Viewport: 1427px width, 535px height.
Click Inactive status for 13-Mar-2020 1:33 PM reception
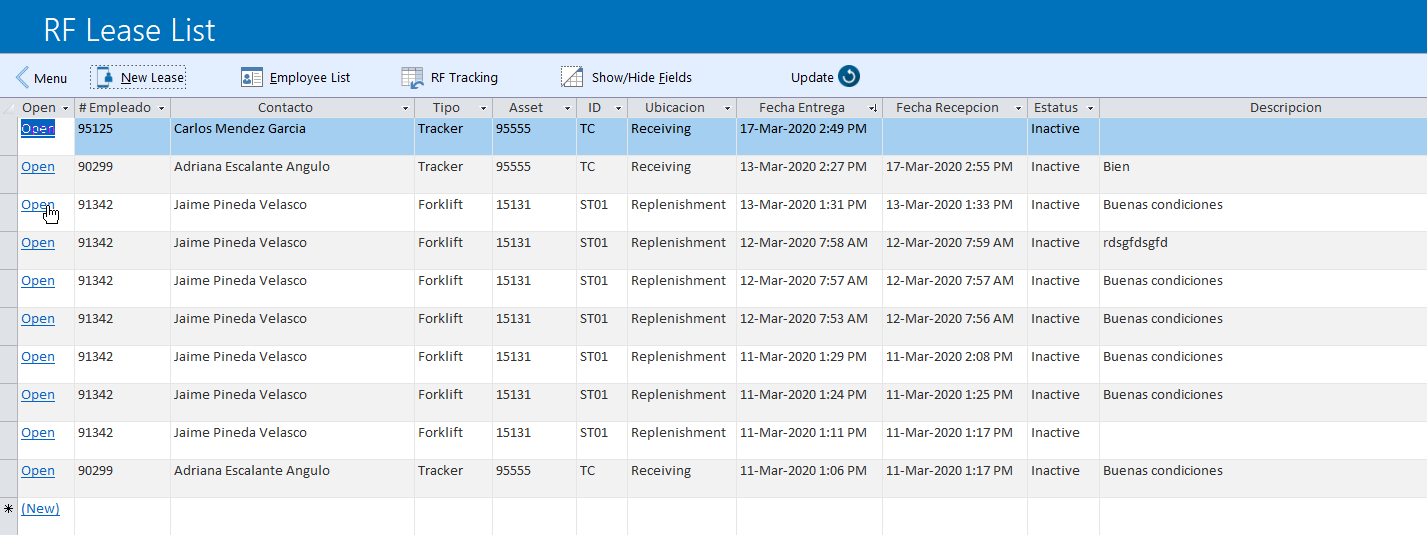pos(1063,212)
